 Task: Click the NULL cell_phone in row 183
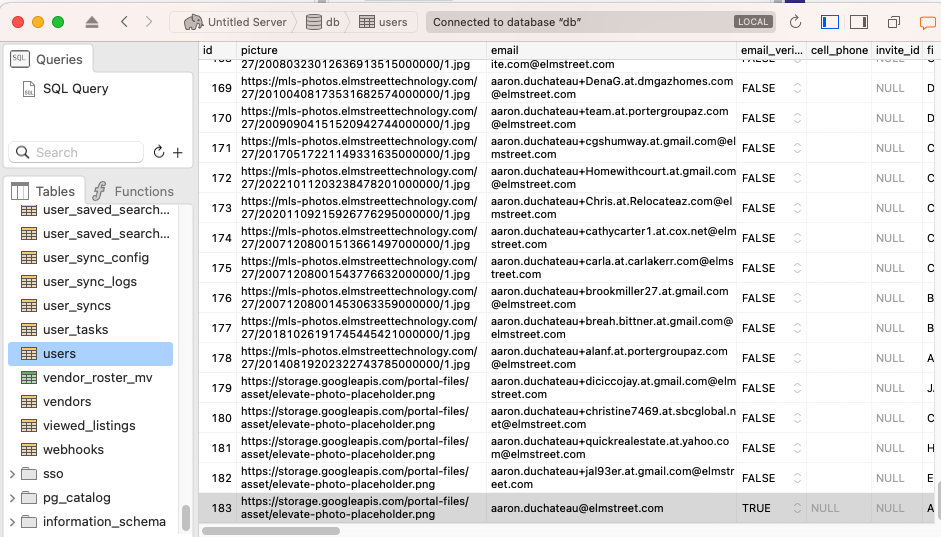825,508
